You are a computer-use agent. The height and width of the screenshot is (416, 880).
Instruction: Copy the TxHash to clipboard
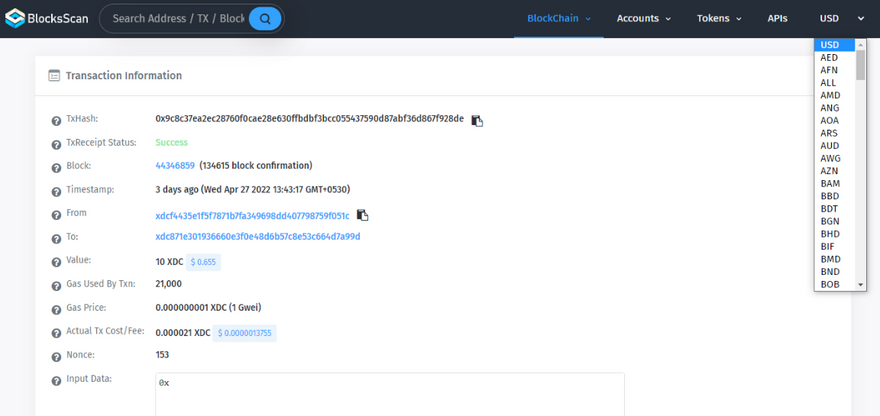pos(477,120)
